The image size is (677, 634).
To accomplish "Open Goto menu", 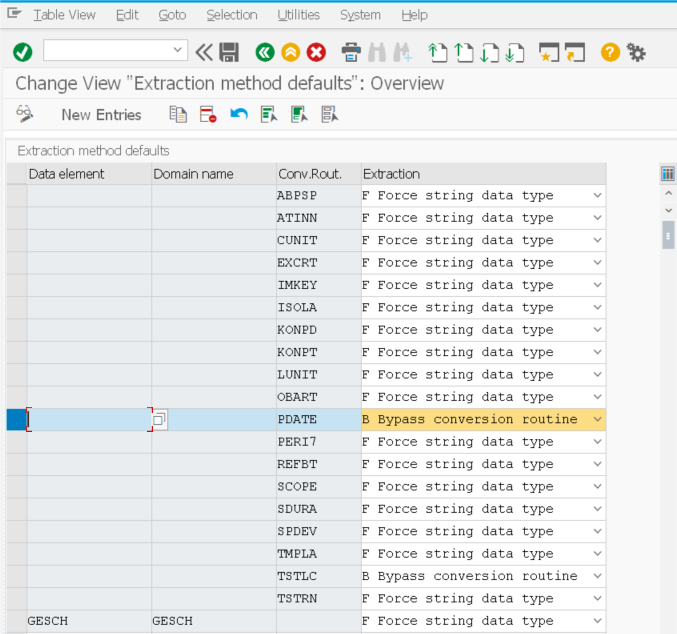I will click(172, 15).
